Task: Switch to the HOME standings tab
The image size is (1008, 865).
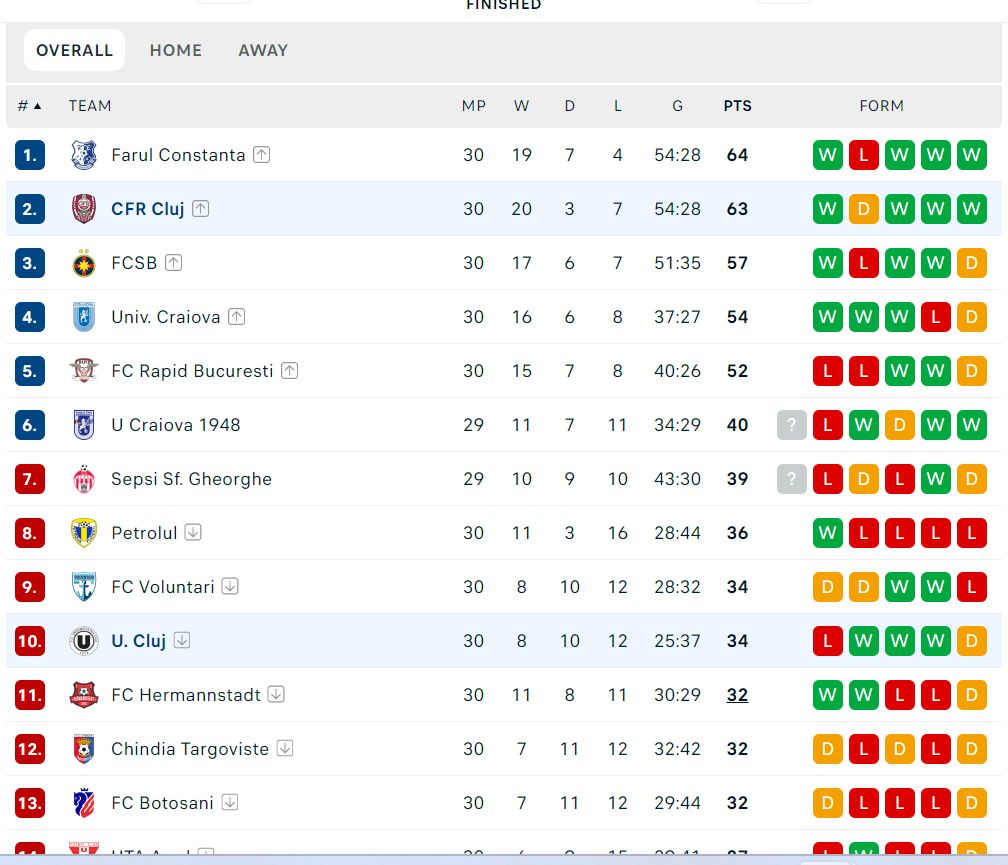Action: click(176, 50)
